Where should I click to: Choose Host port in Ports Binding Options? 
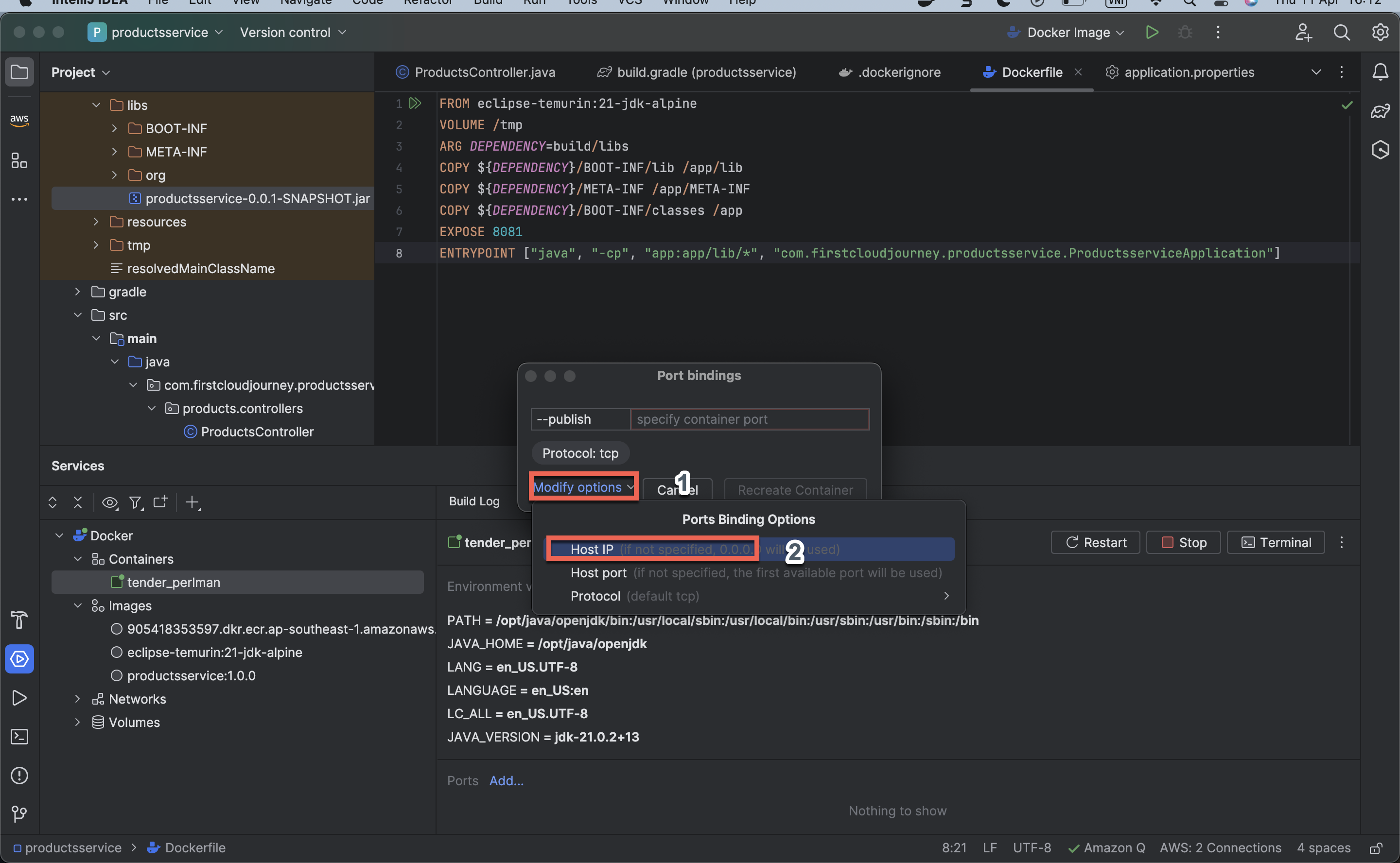tap(749, 573)
